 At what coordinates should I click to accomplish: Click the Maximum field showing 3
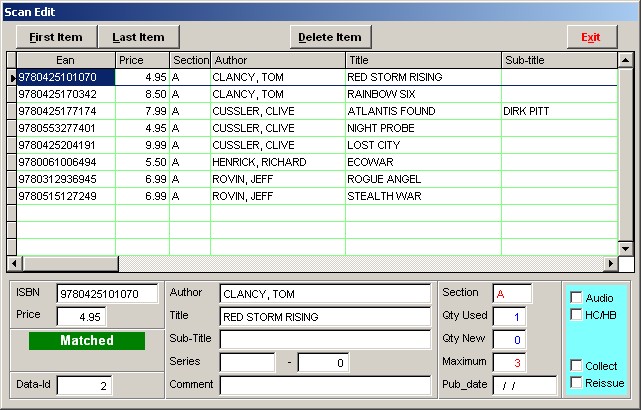click(509, 363)
